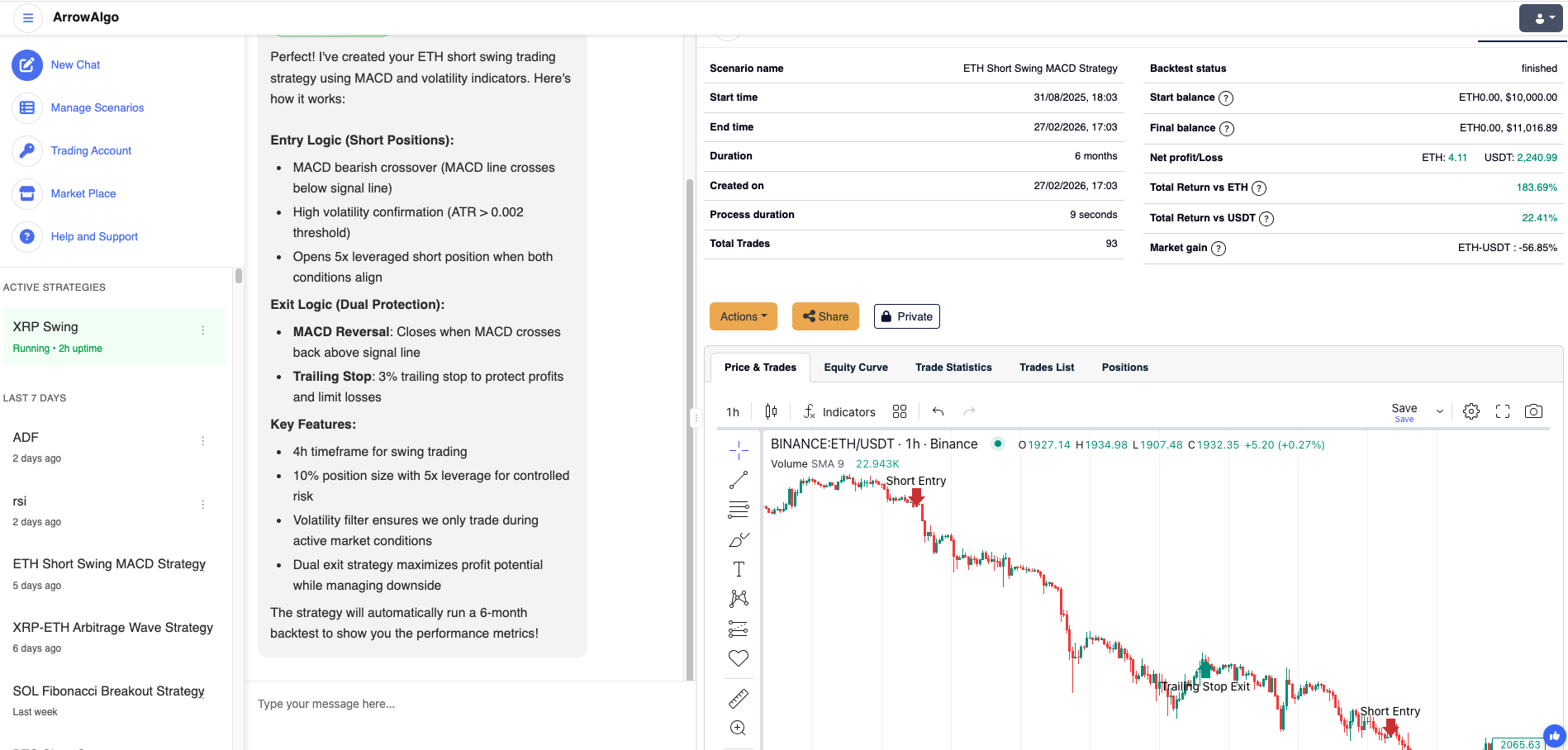Go to the Market Place page

83,193
